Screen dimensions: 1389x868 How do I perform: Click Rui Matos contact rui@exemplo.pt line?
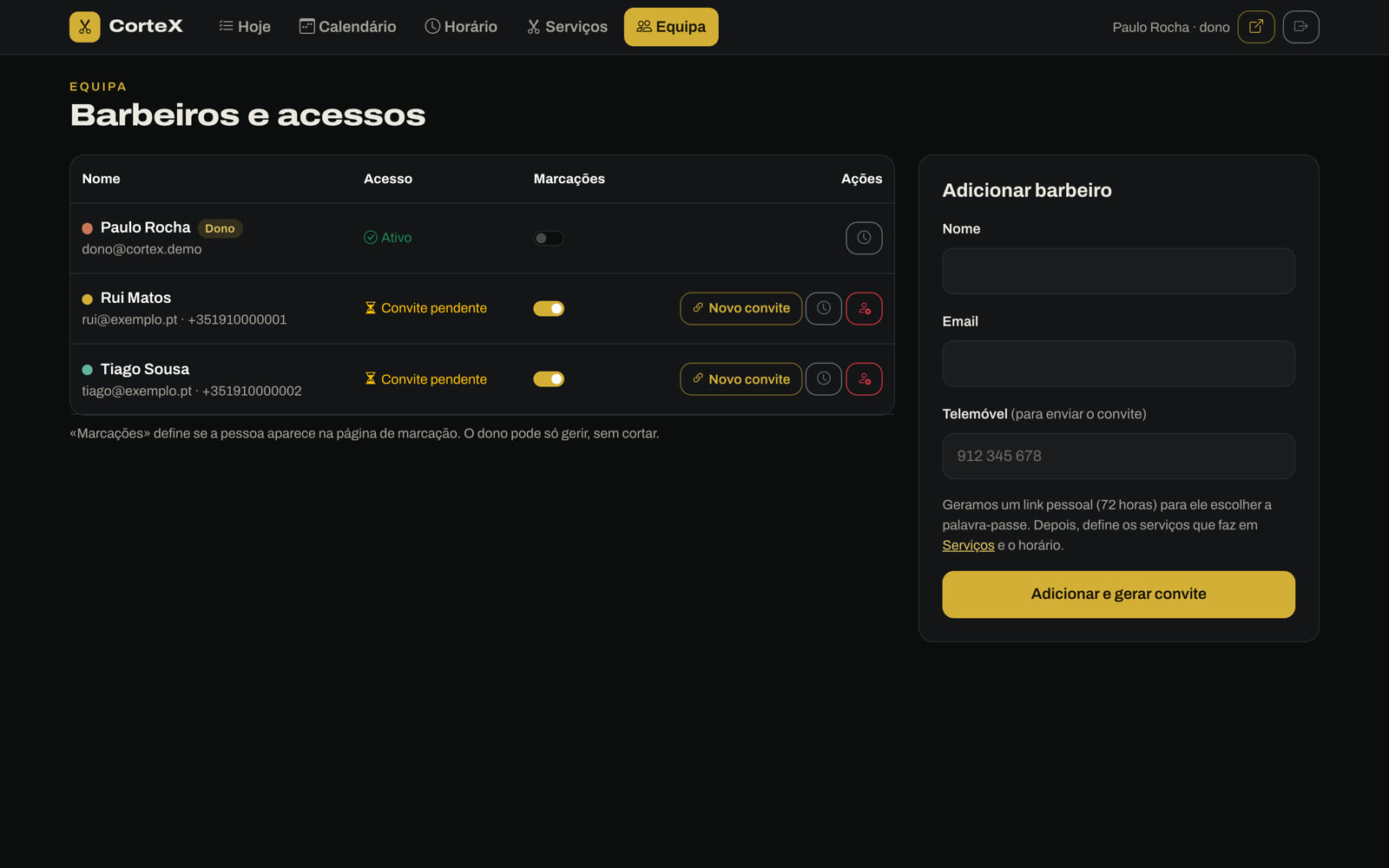tap(184, 319)
